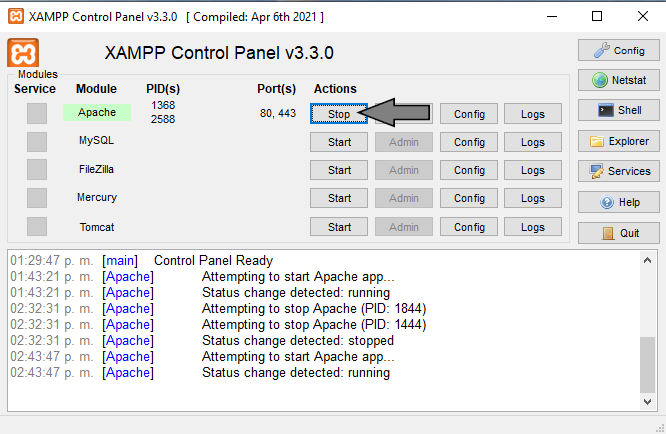Minimize the XAMPP window
Viewport: 666px width, 434px height.
point(552,17)
